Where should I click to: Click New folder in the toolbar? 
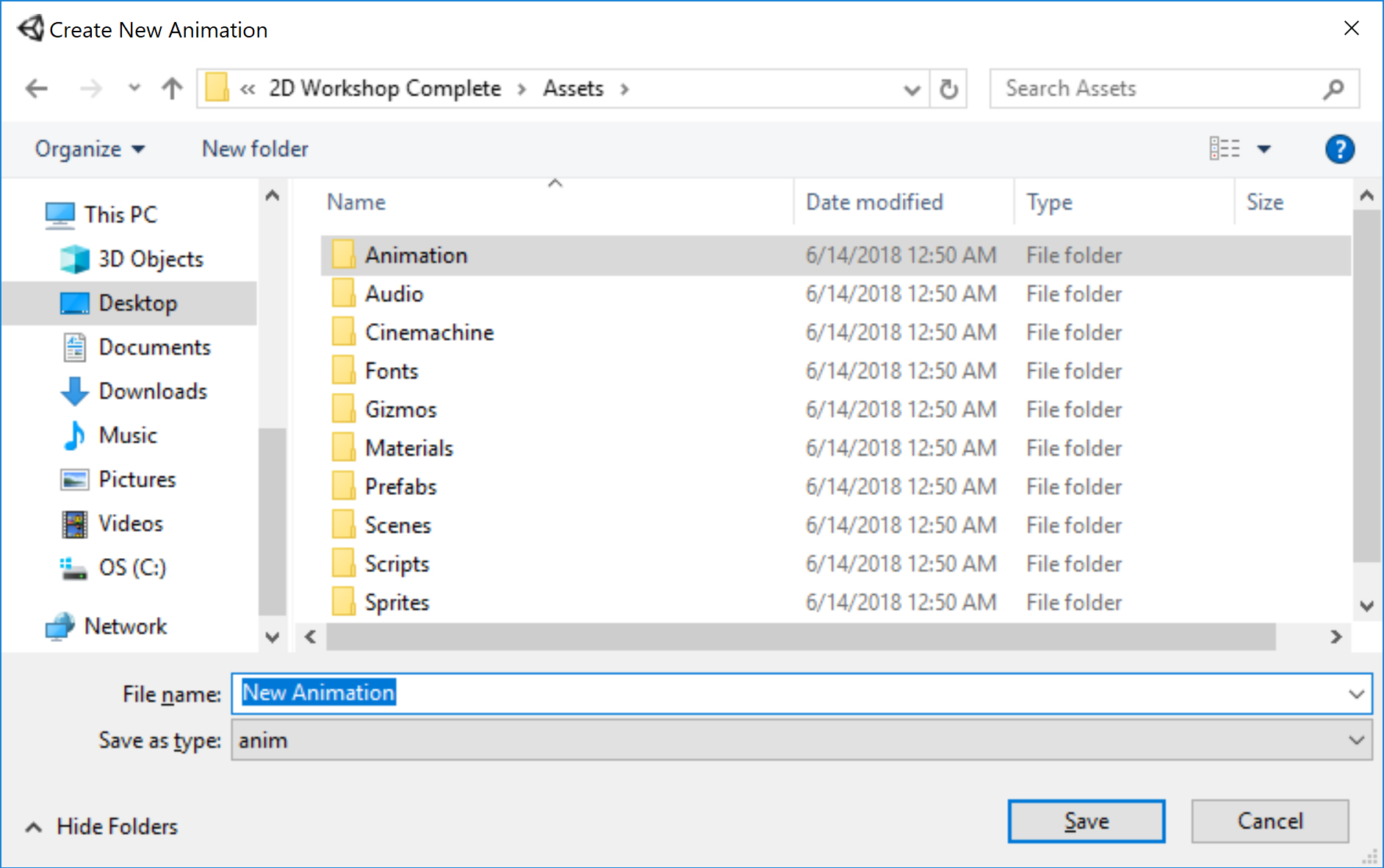(x=255, y=149)
